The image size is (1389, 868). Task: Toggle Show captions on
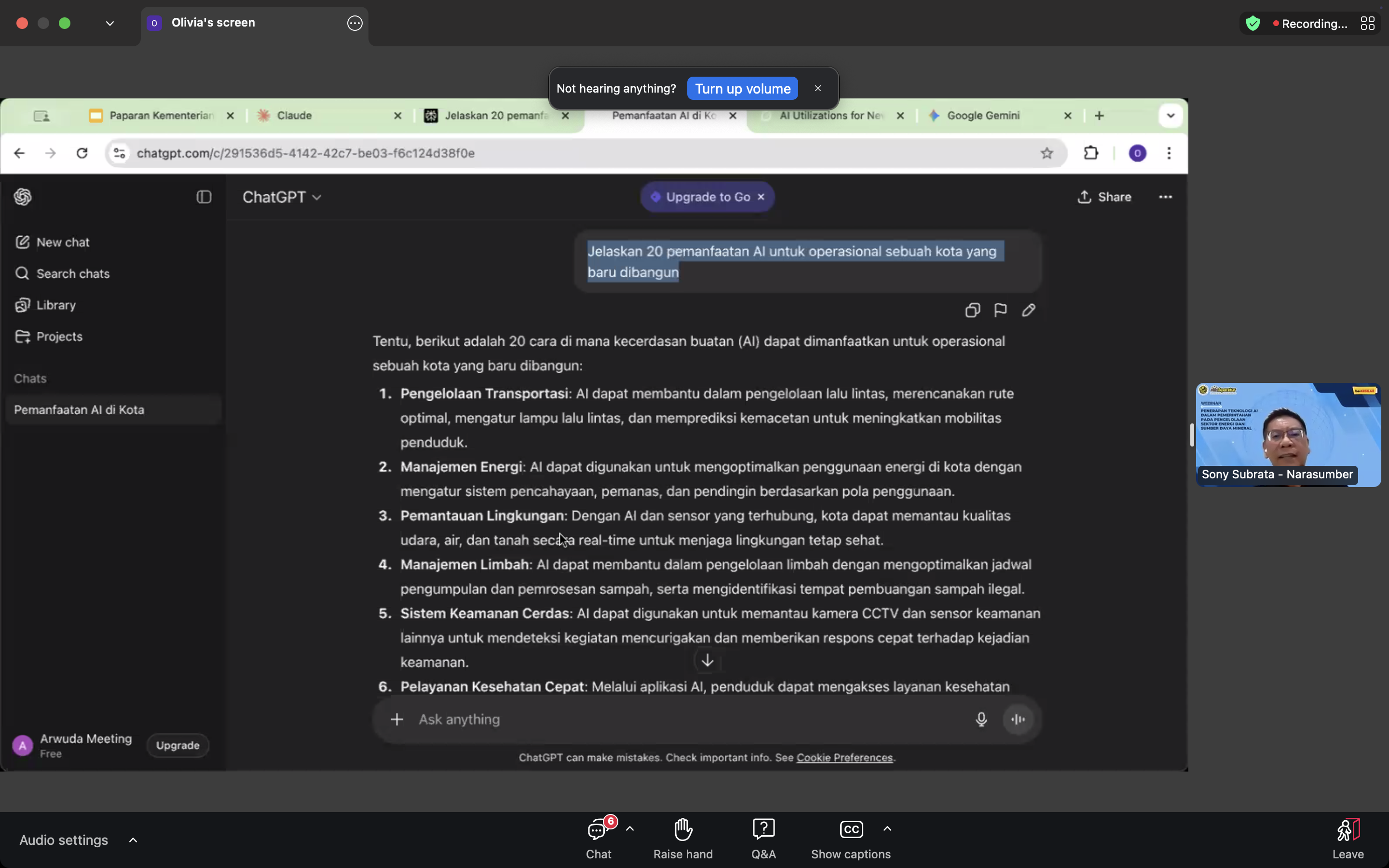[x=851, y=839]
